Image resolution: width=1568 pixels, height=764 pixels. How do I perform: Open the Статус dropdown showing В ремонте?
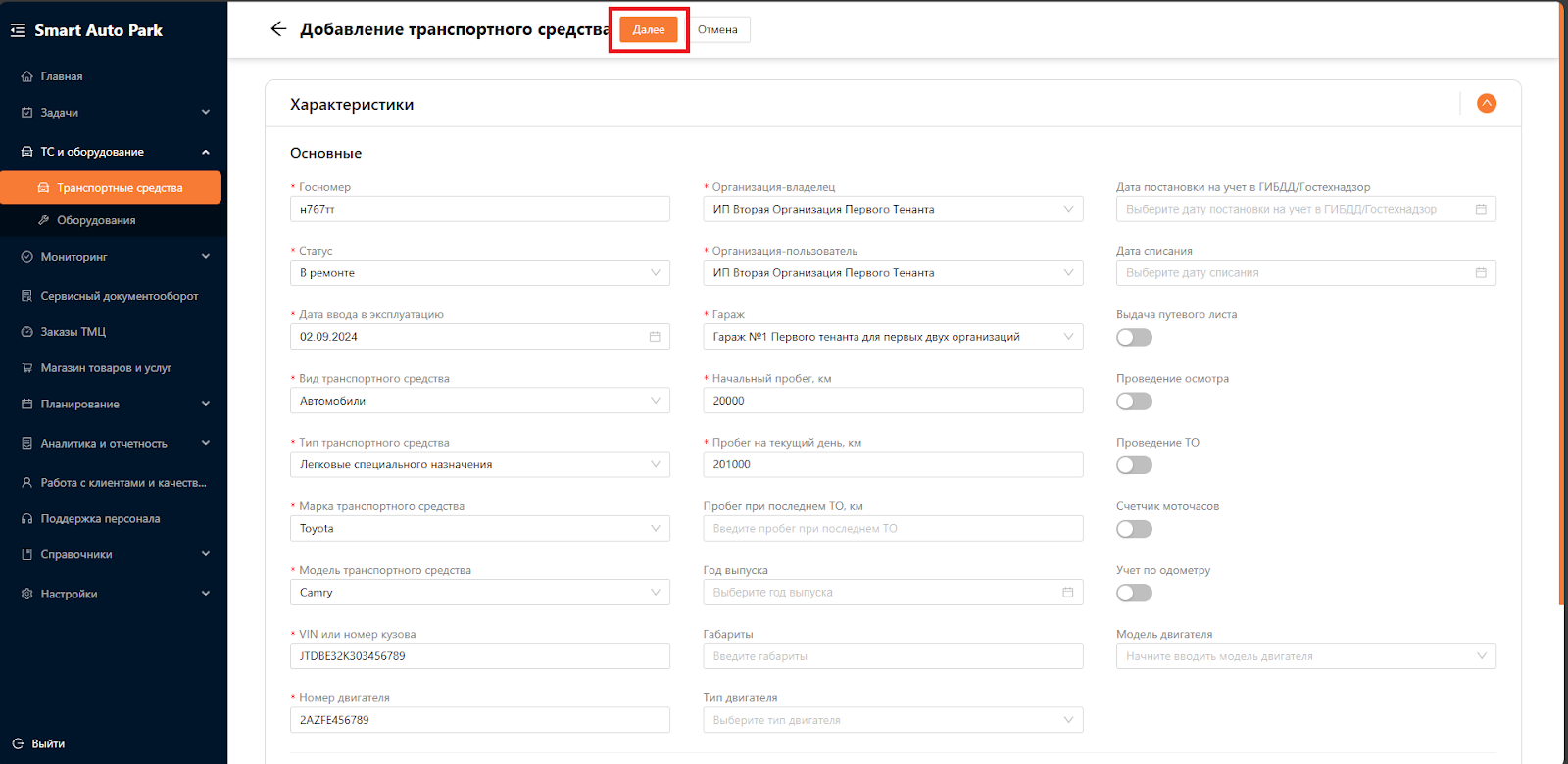tap(479, 273)
